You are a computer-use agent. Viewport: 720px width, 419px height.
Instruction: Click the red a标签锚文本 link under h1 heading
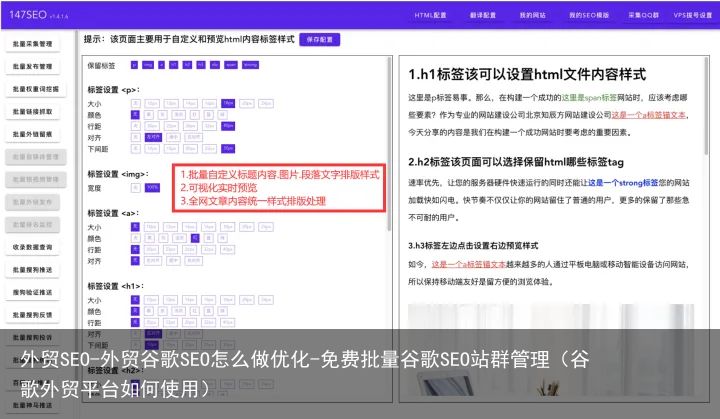click(x=649, y=115)
